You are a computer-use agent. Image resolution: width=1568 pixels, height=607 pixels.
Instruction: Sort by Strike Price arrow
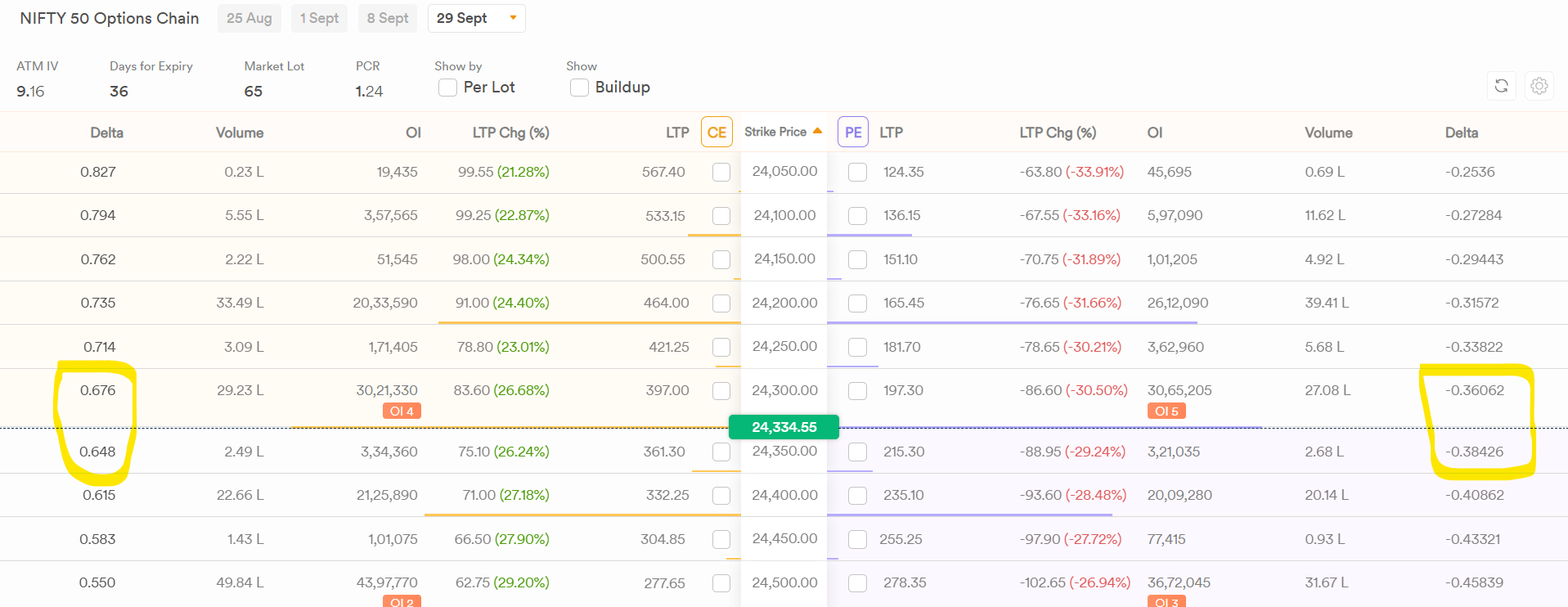tap(817, 131)
